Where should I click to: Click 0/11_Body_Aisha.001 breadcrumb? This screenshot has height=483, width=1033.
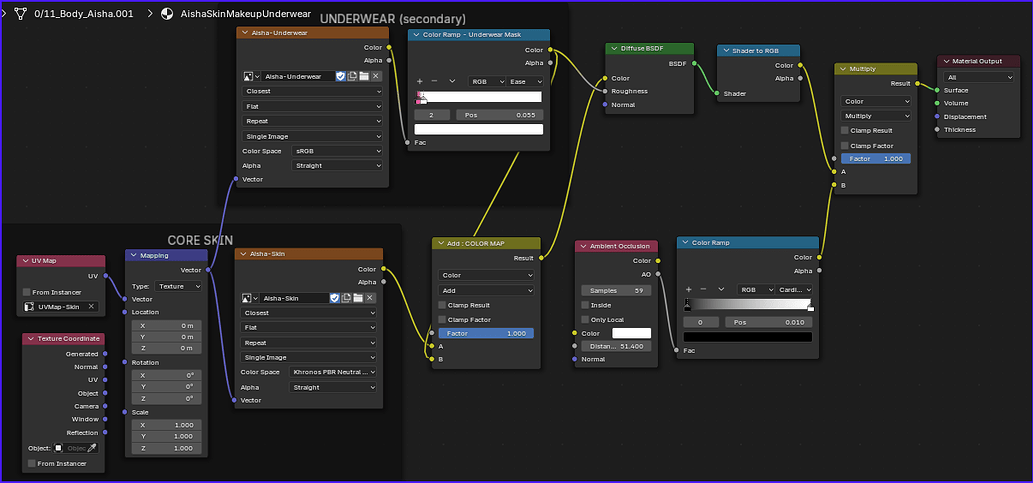click(83, 13)
